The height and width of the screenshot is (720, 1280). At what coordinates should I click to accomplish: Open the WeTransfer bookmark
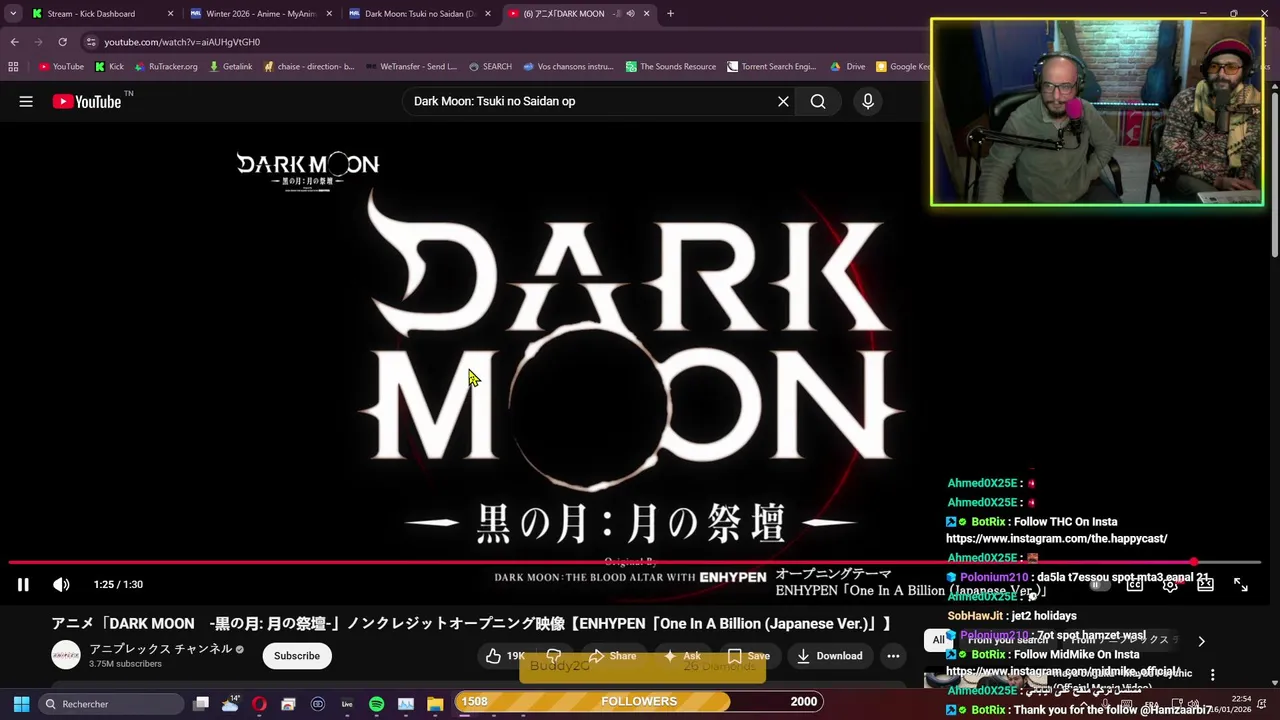pyautogui.click(x=411, y=67)
